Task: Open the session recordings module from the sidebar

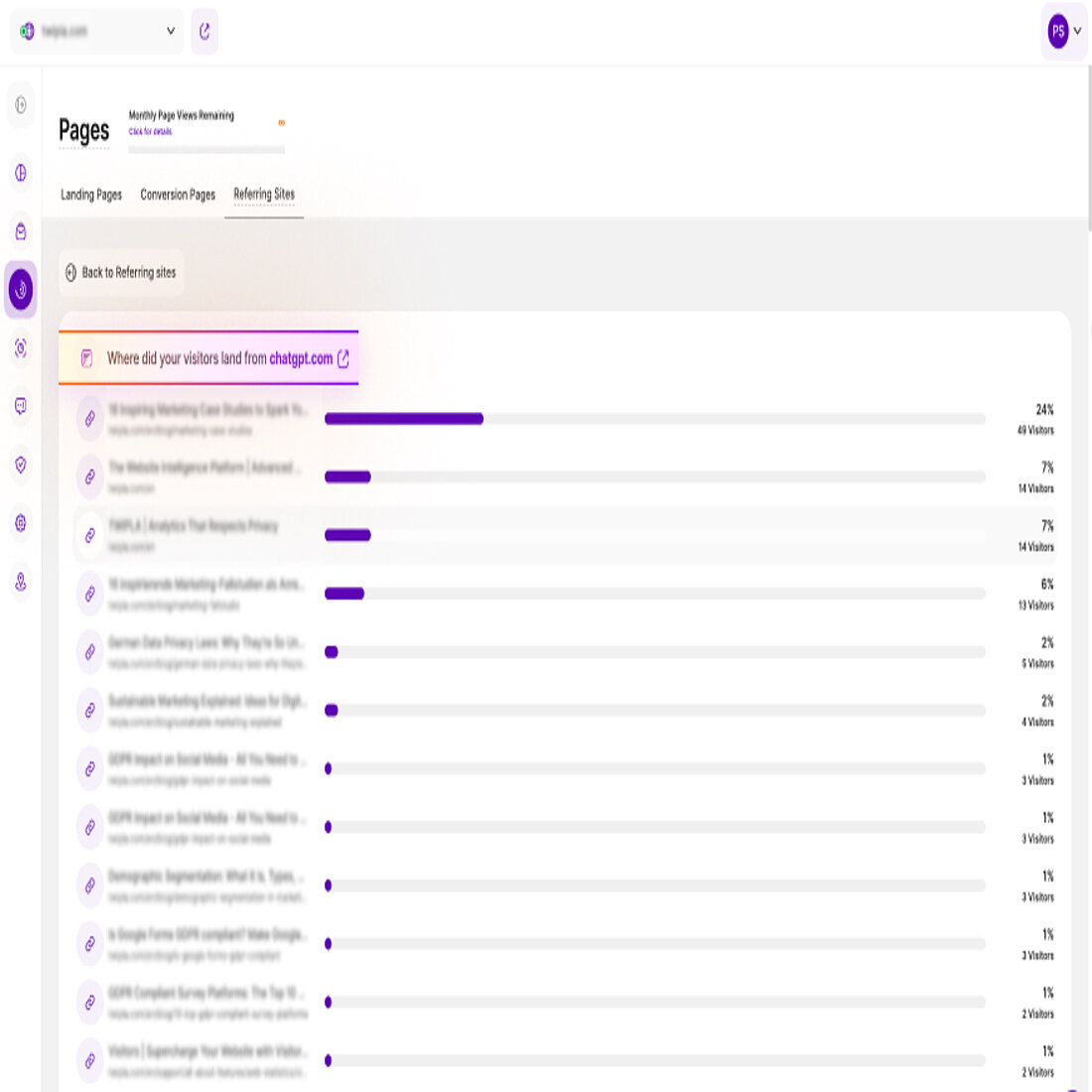Action: click(x=20, y=348)
